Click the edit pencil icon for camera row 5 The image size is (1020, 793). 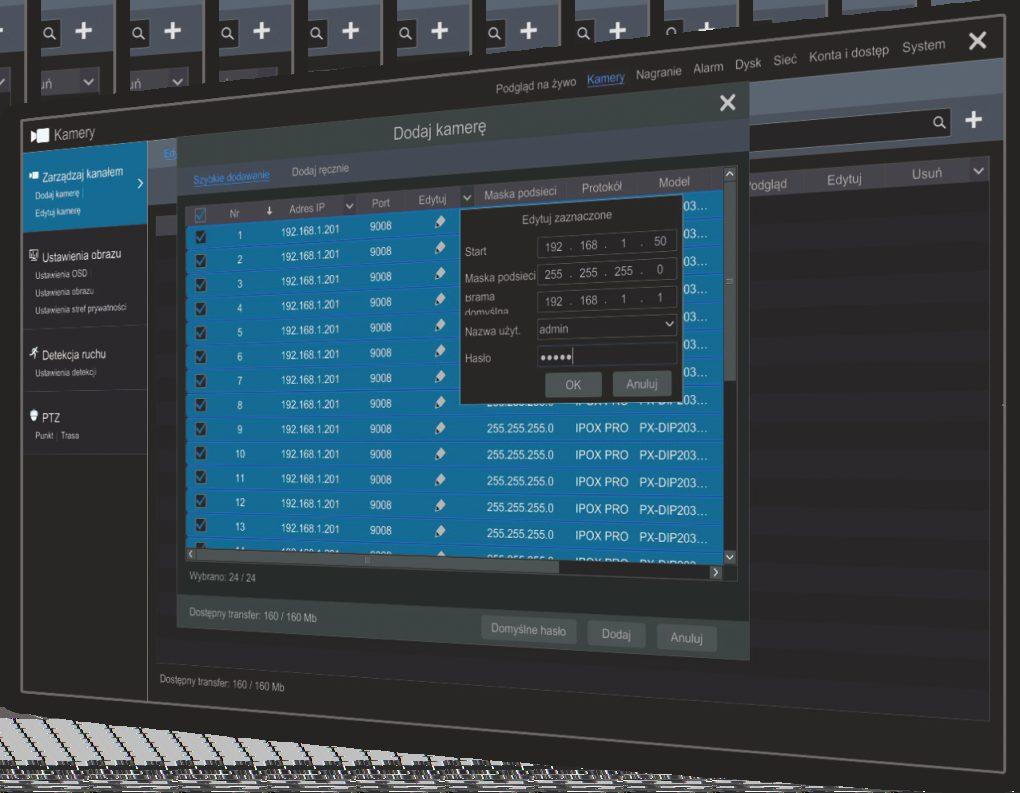click(x=440, y=325)
